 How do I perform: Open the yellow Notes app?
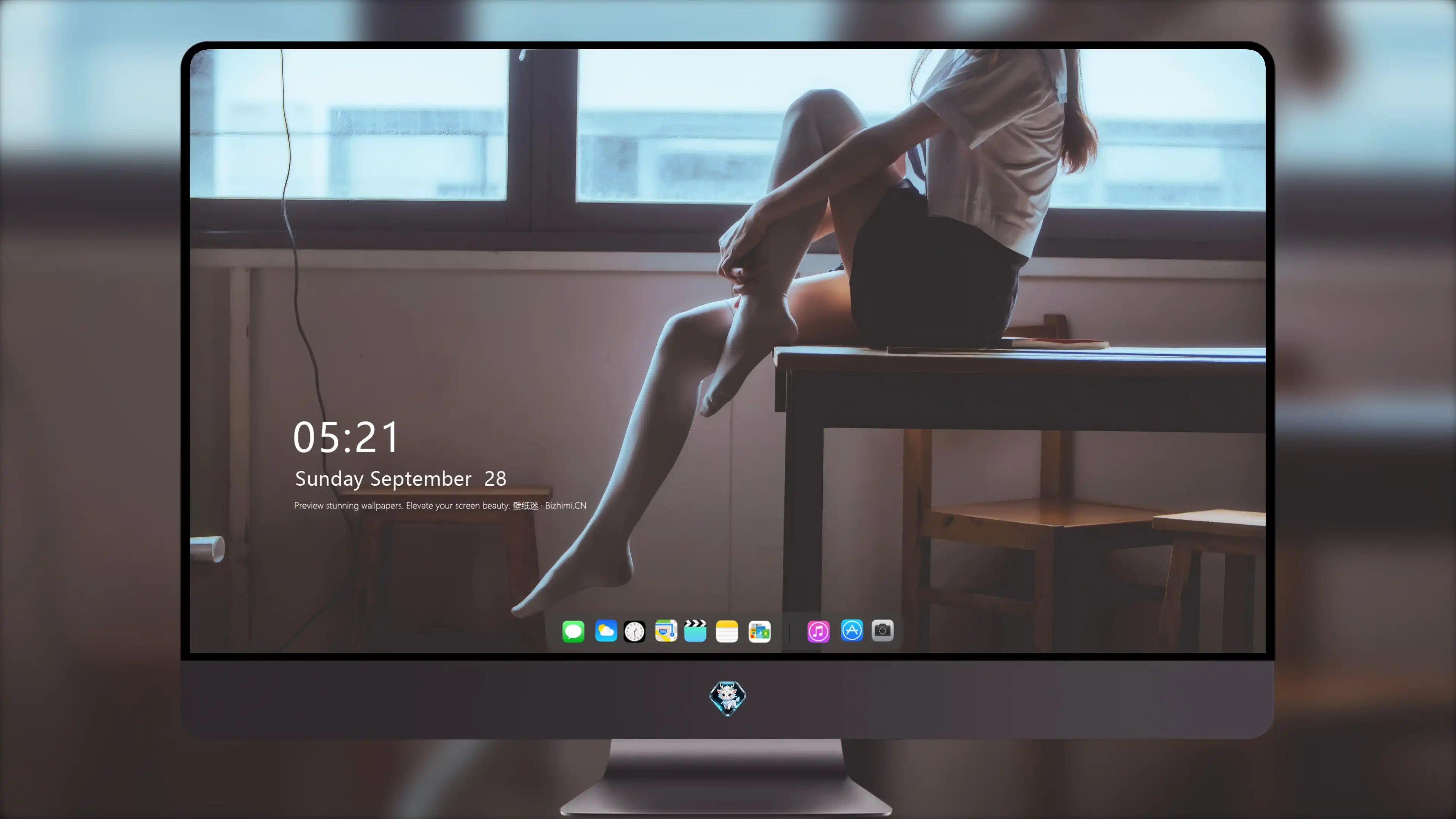pos(727,631)
